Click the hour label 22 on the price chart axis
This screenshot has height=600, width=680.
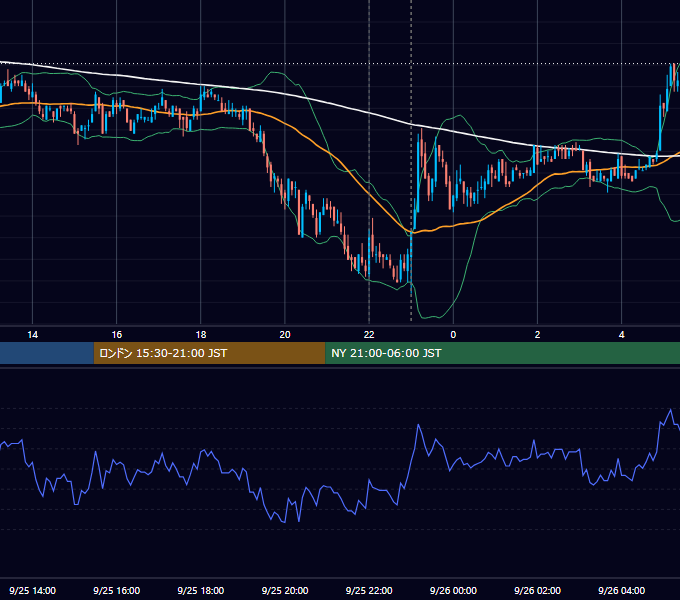coord(369,335)
